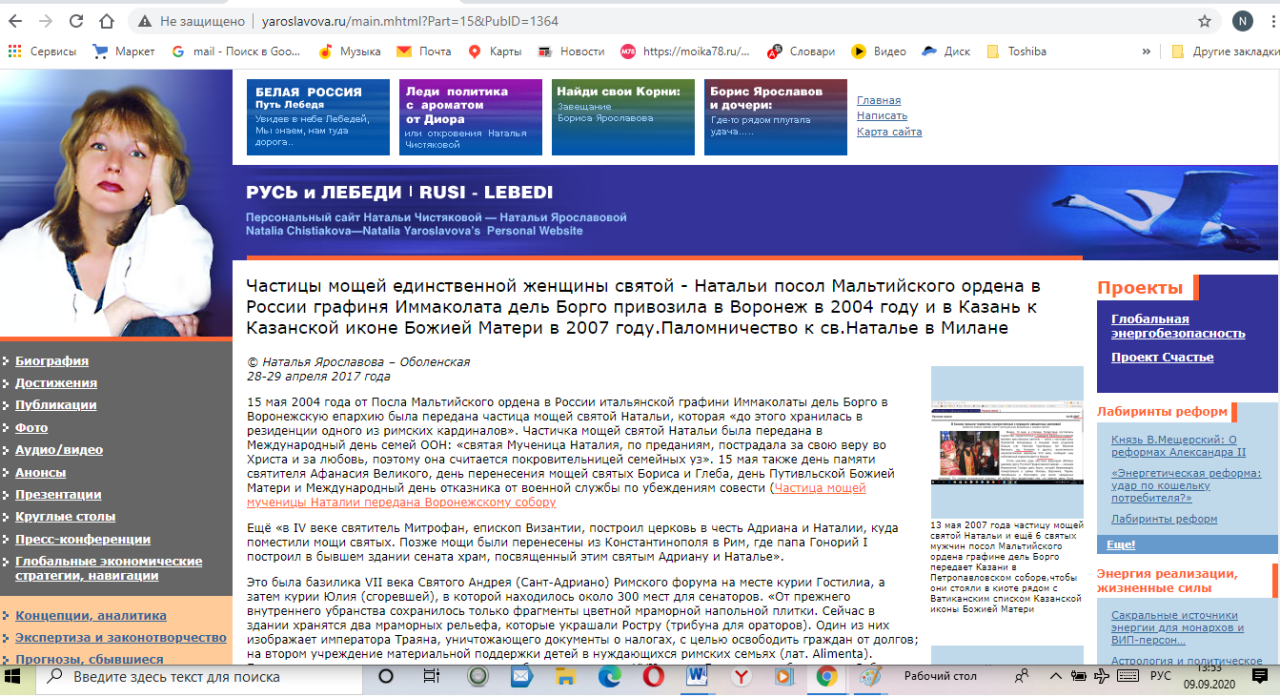This screenshot has width=1280, height=697.
Task: Open the Opera browser taskbar icon
Action: coord(653,677)
